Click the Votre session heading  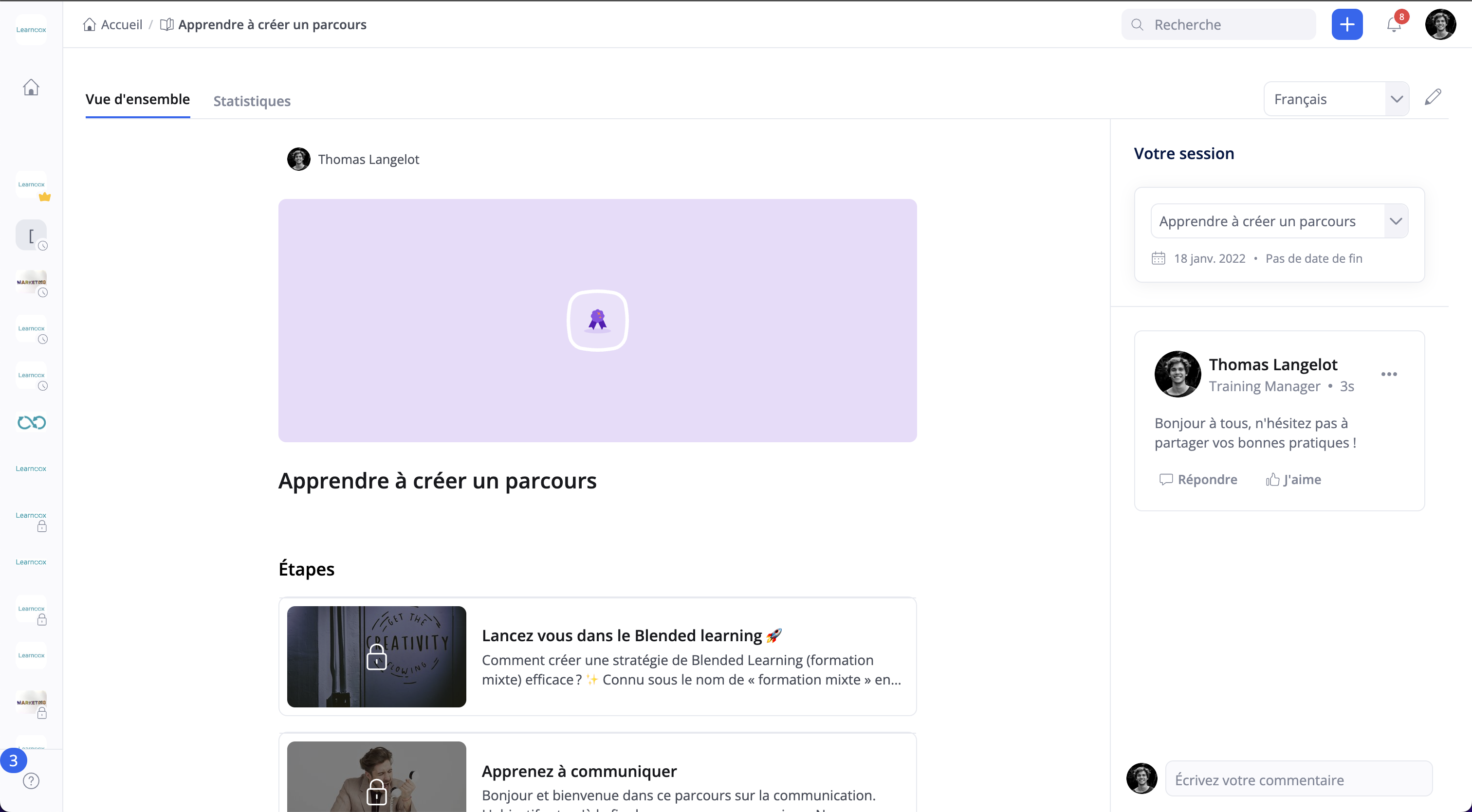coord(1183,154)
